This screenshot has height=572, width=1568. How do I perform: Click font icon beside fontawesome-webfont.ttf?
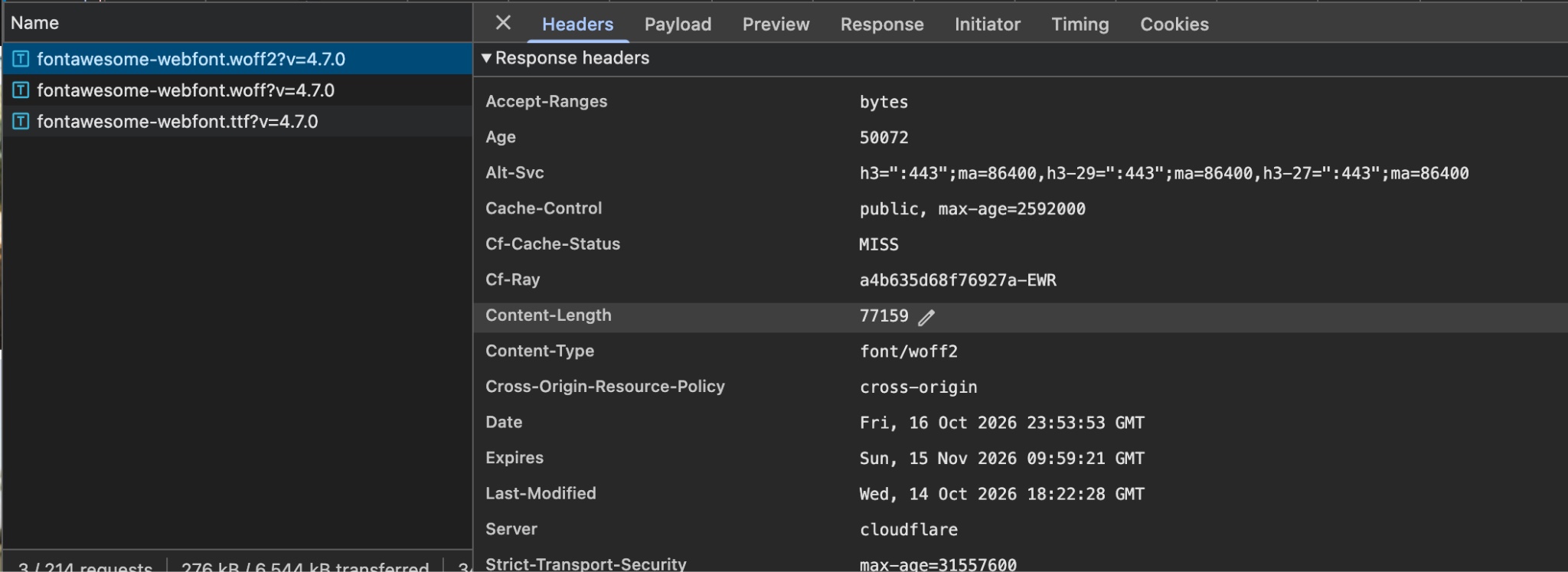tap(21, 122)
